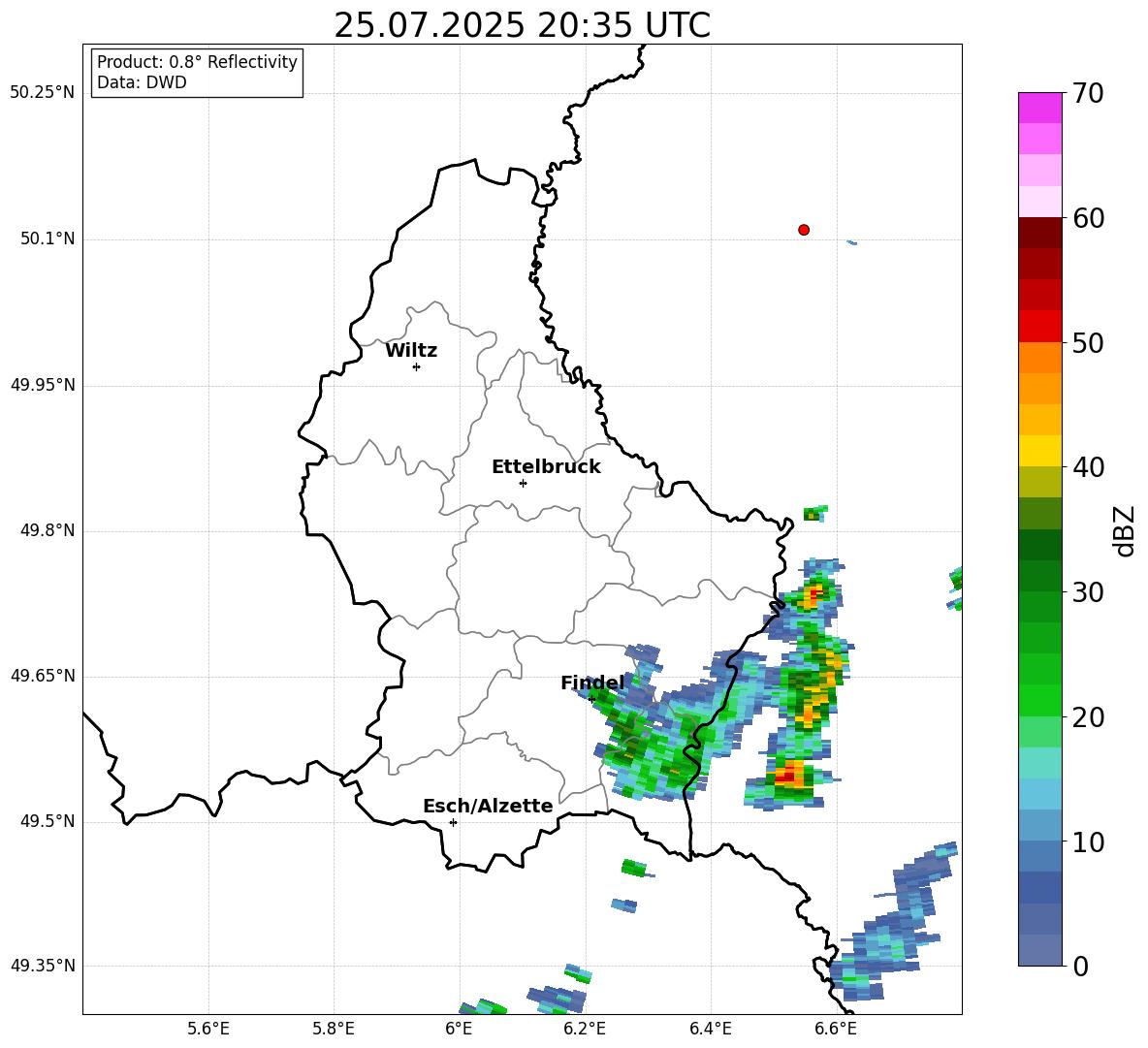Click the colorbar tick value 40
The height and width of the screenshot is (1048, 1148).
click(1088, 467)
